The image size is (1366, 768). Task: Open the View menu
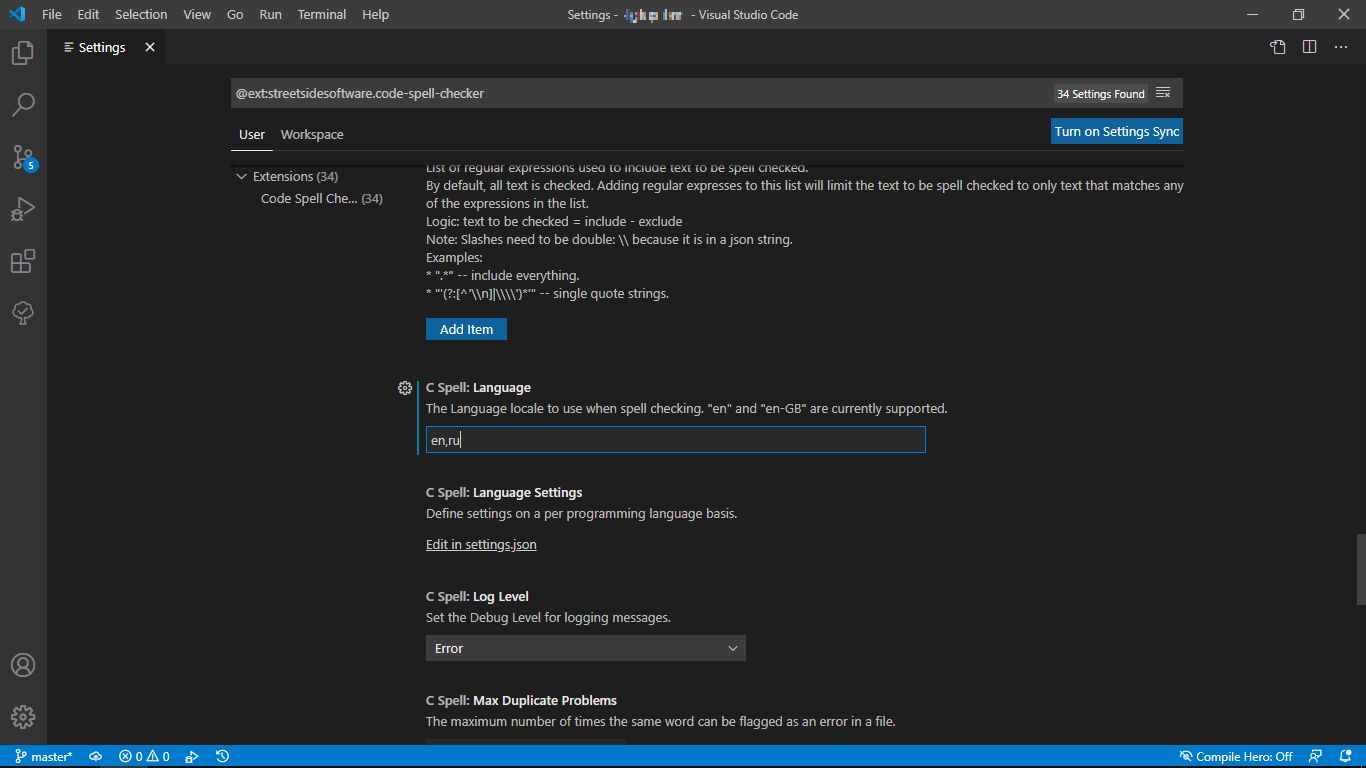click(x=197, y=14)
